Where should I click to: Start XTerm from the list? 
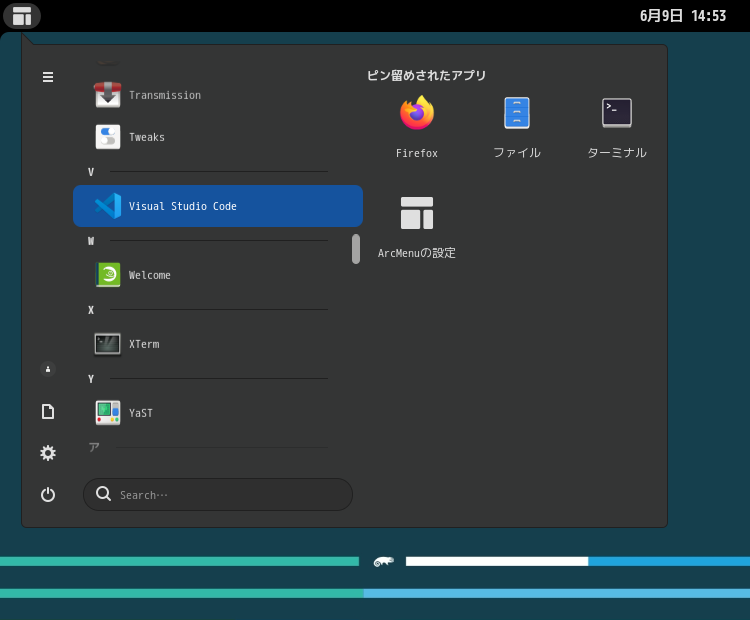tap(218, 344)
